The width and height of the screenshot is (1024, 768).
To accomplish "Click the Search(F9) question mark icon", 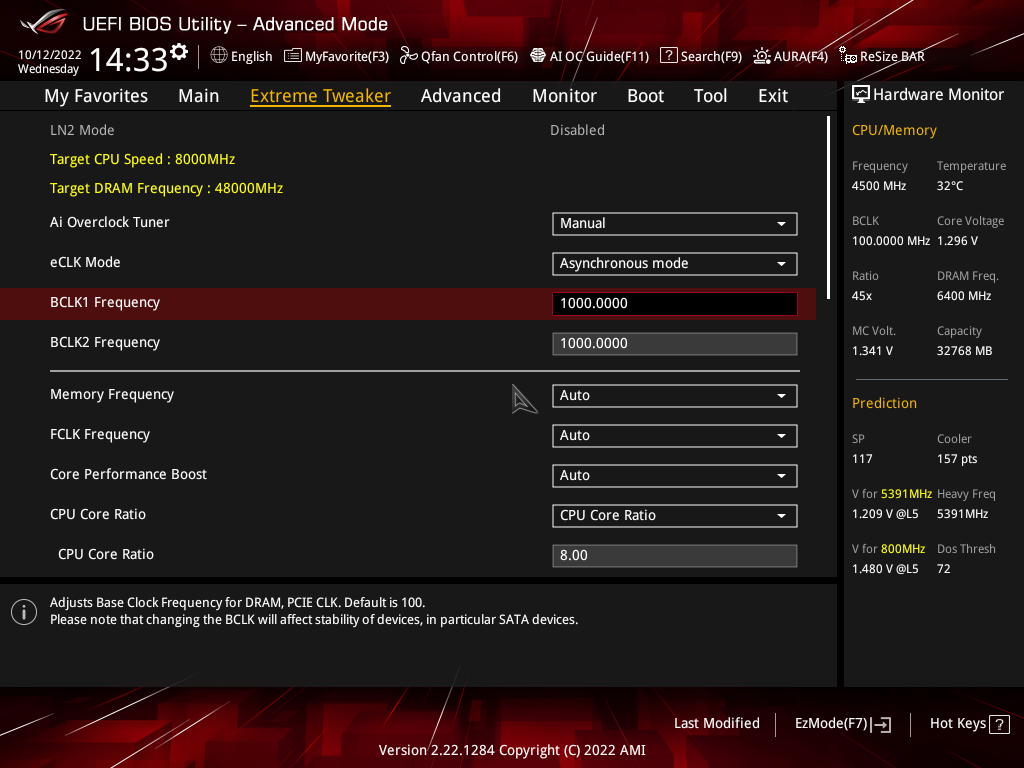I will [x=669, y=56].
